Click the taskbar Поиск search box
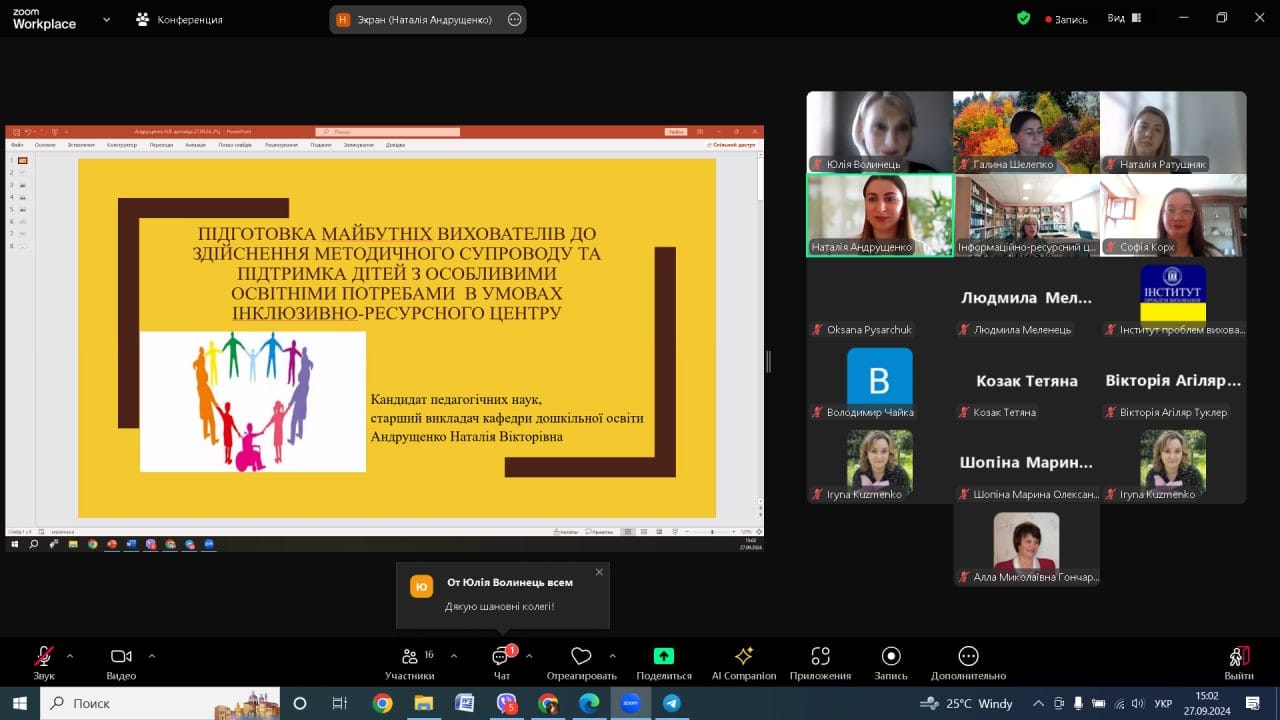This screenshot has height=720, width=1280. point(161,703)
